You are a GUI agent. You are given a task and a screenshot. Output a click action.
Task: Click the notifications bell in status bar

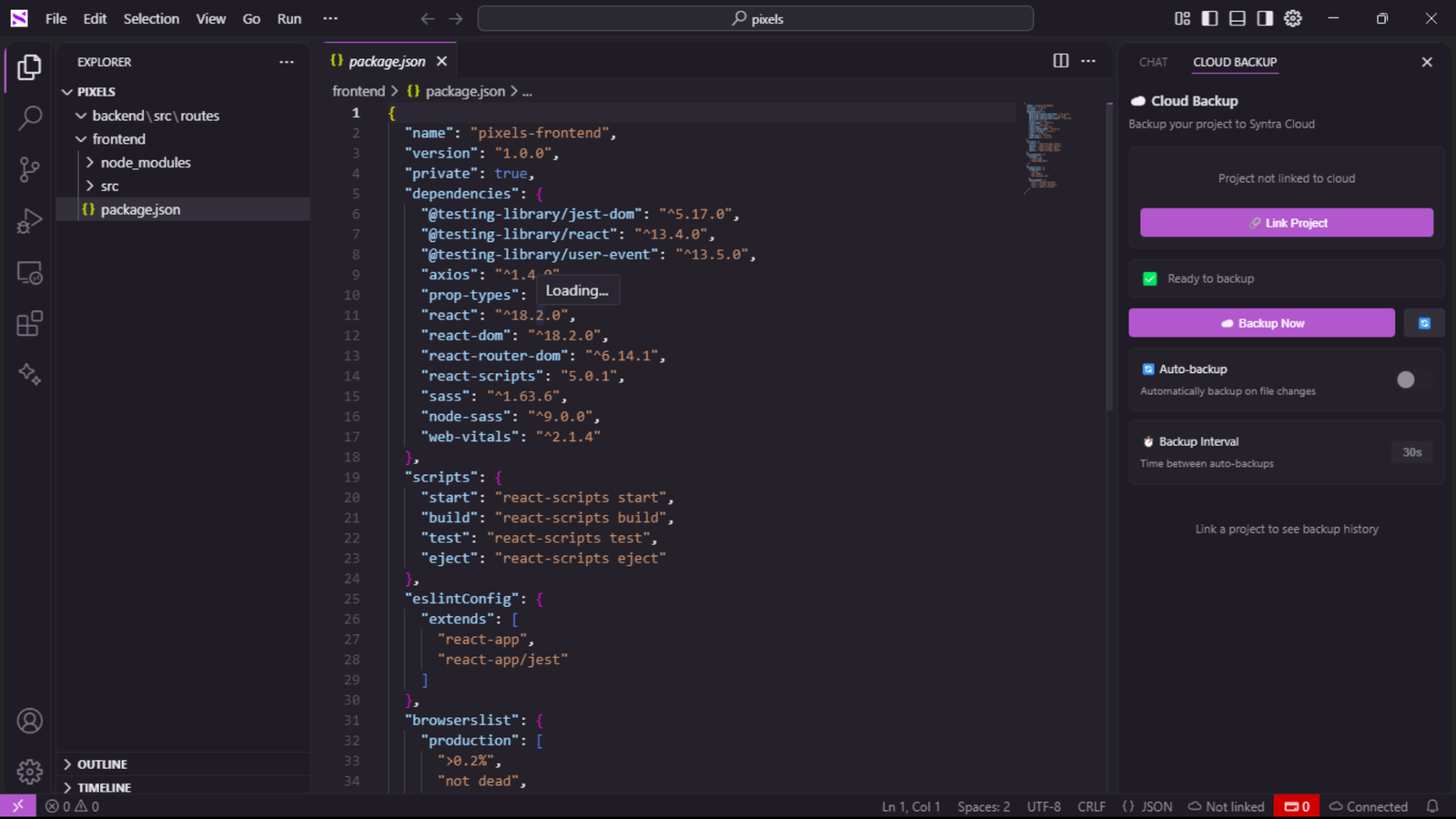(x=1432, y=806)
